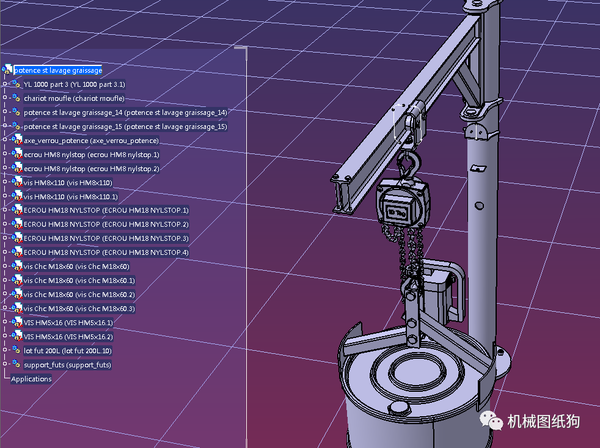The width and height of the screenshot is (600, 448).
Task: Select 'YL 1000 part 3 (YL 1000 part 3.1)' label
Action: (x=74, y=85)
